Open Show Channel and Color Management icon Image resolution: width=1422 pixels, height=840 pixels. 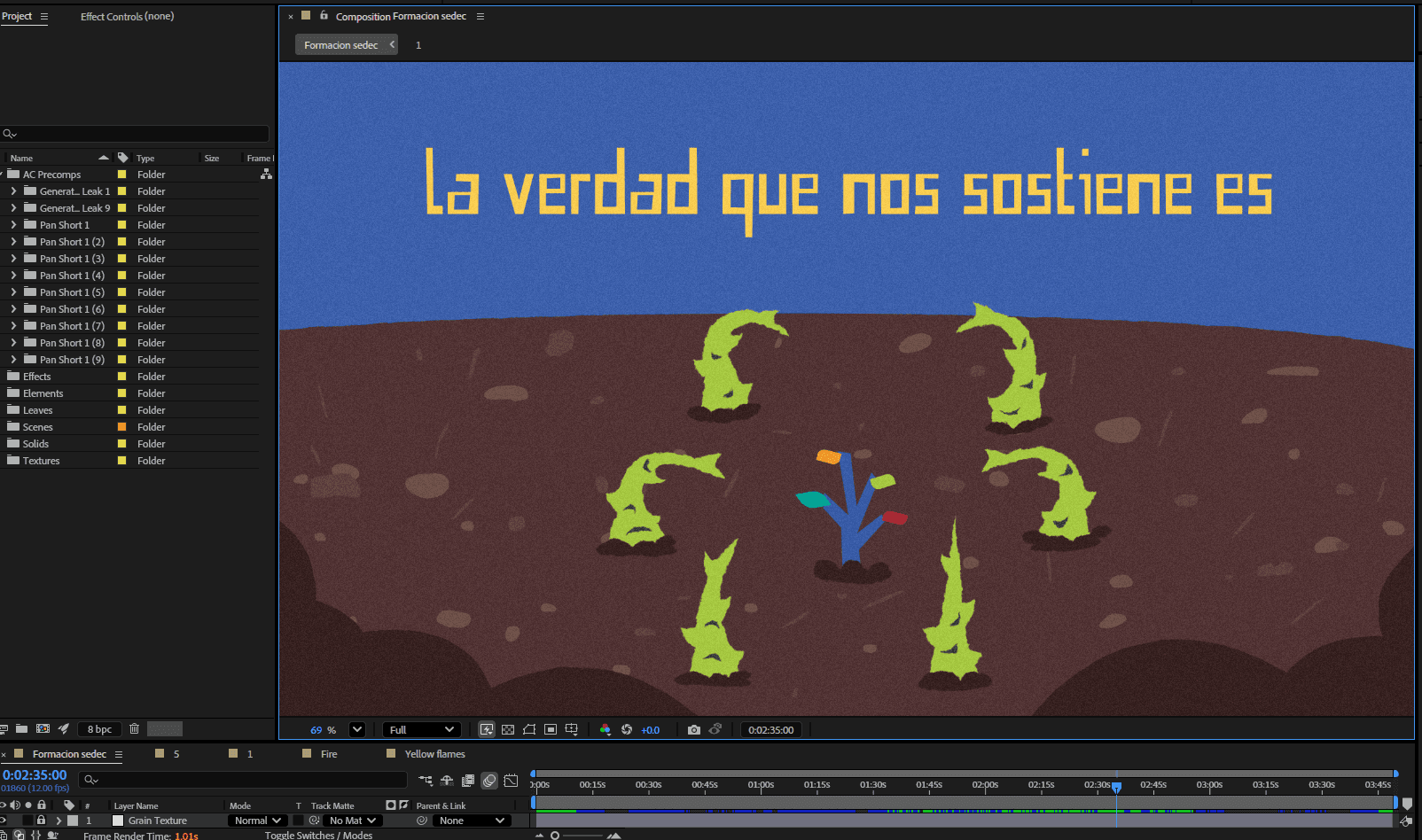(x=606, y=729)
